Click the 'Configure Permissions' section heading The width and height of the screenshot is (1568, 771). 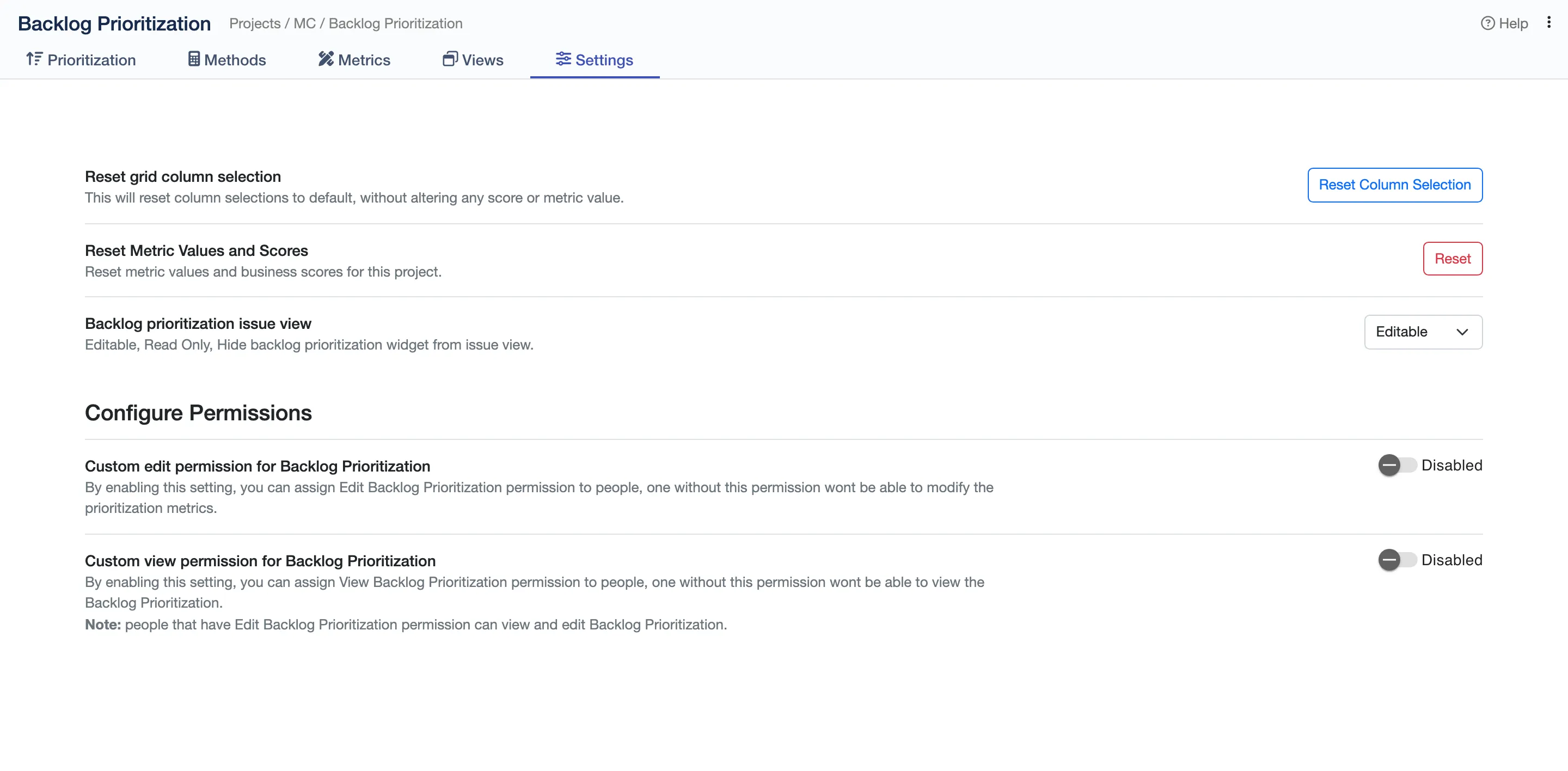pos(198,413)
